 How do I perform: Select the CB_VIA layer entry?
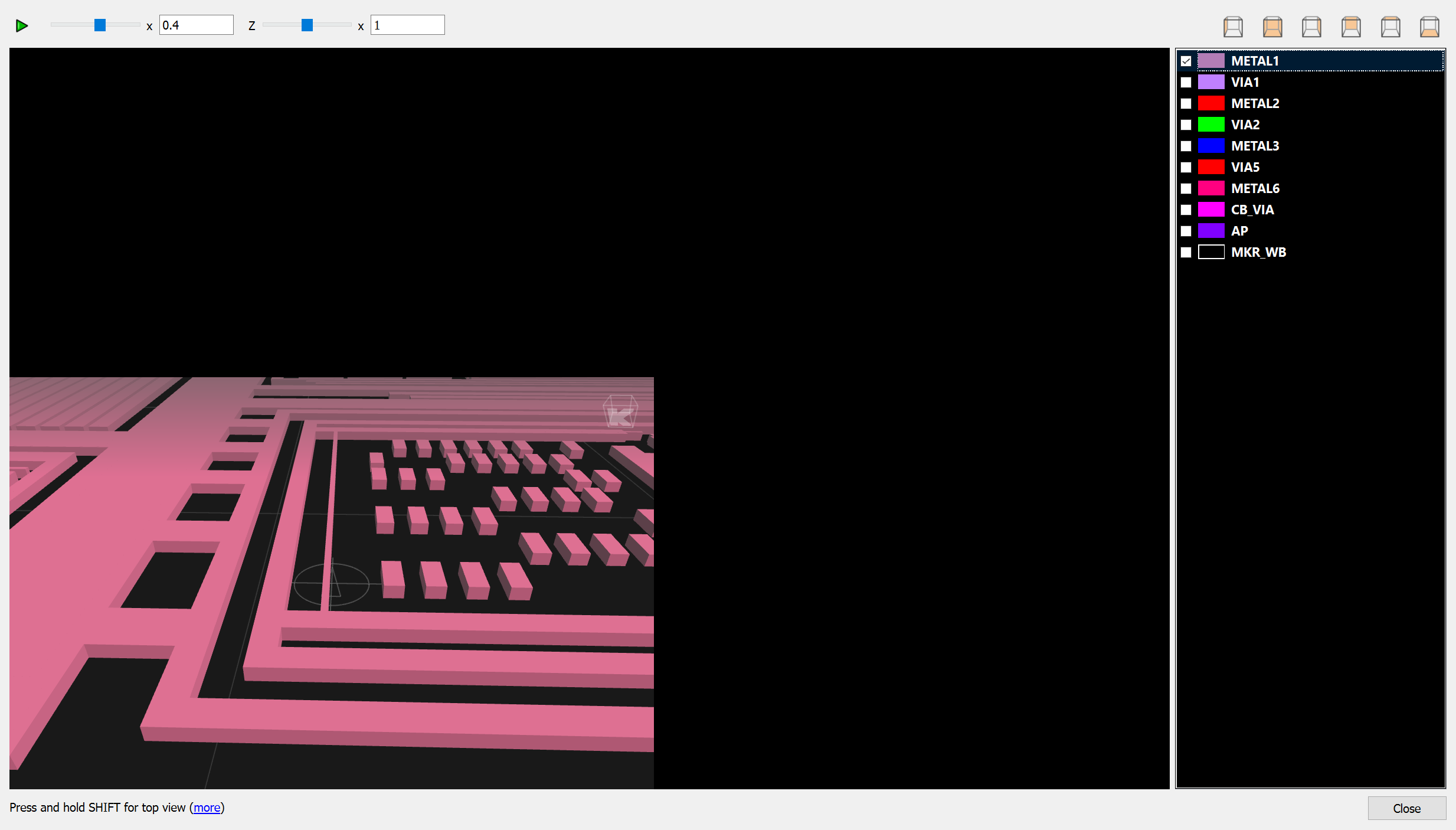pos(1252,210)
